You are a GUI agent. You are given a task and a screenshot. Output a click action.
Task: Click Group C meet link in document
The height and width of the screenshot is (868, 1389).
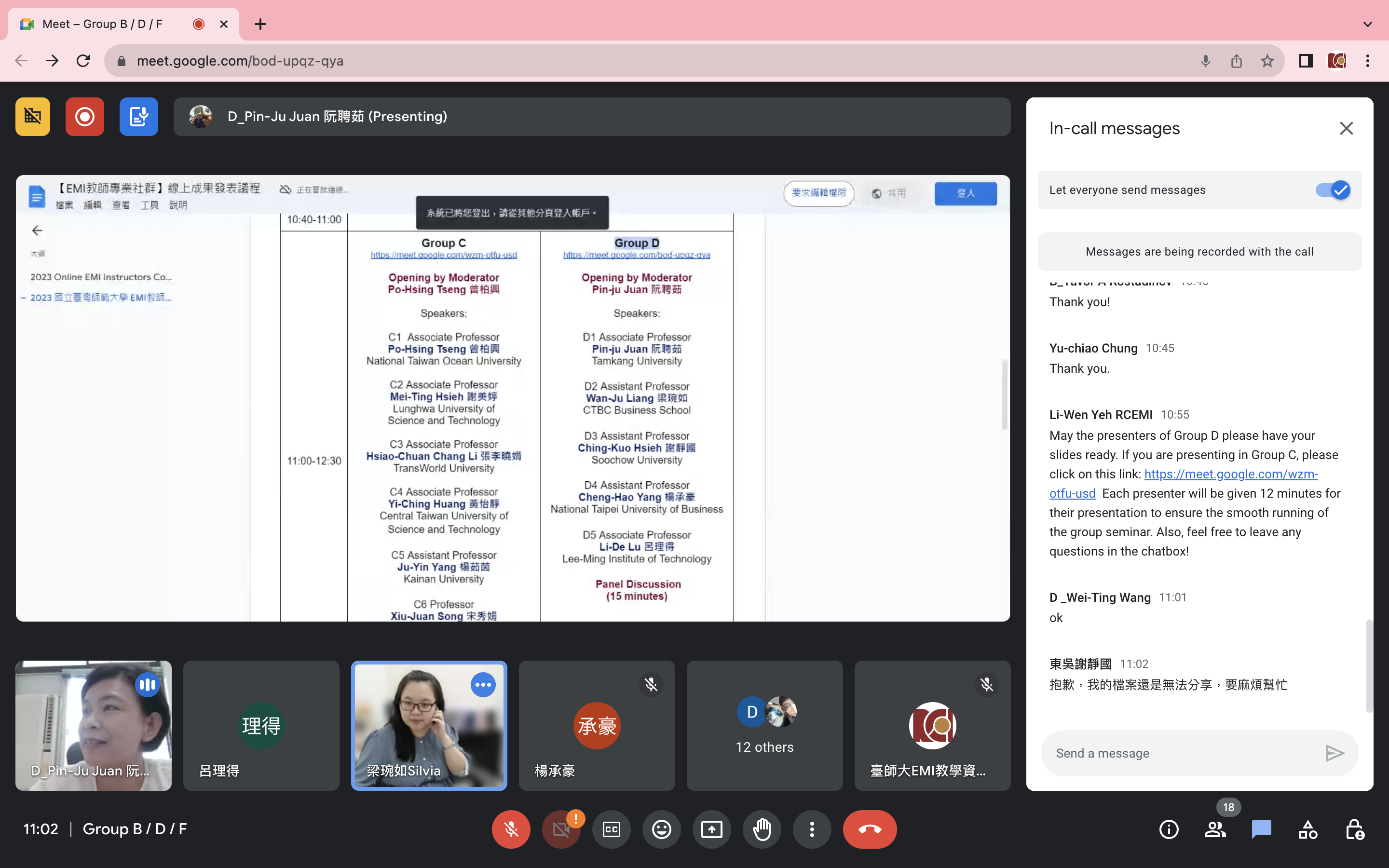click(444, 255)
